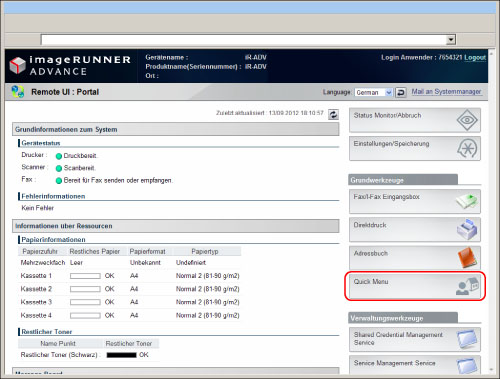500x379 pixels.
Task: Open Adressbuch
Action: (x=415, y=258)
